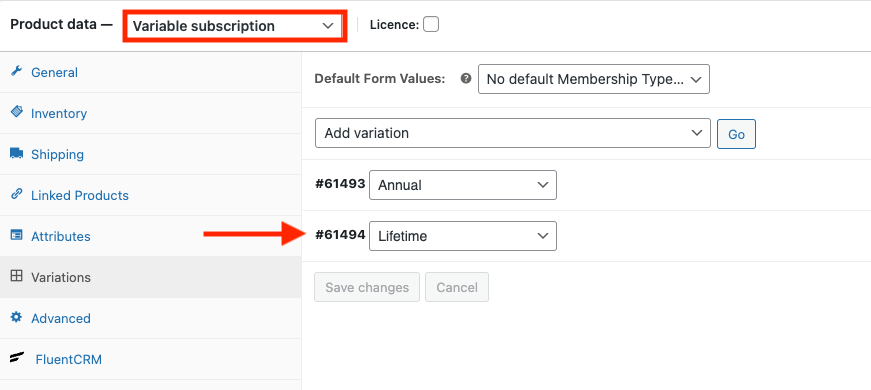Image resolution: width=871 pixels, height=390 pixels.
Task: Open the Inventory tab
Action: (151, 113)
